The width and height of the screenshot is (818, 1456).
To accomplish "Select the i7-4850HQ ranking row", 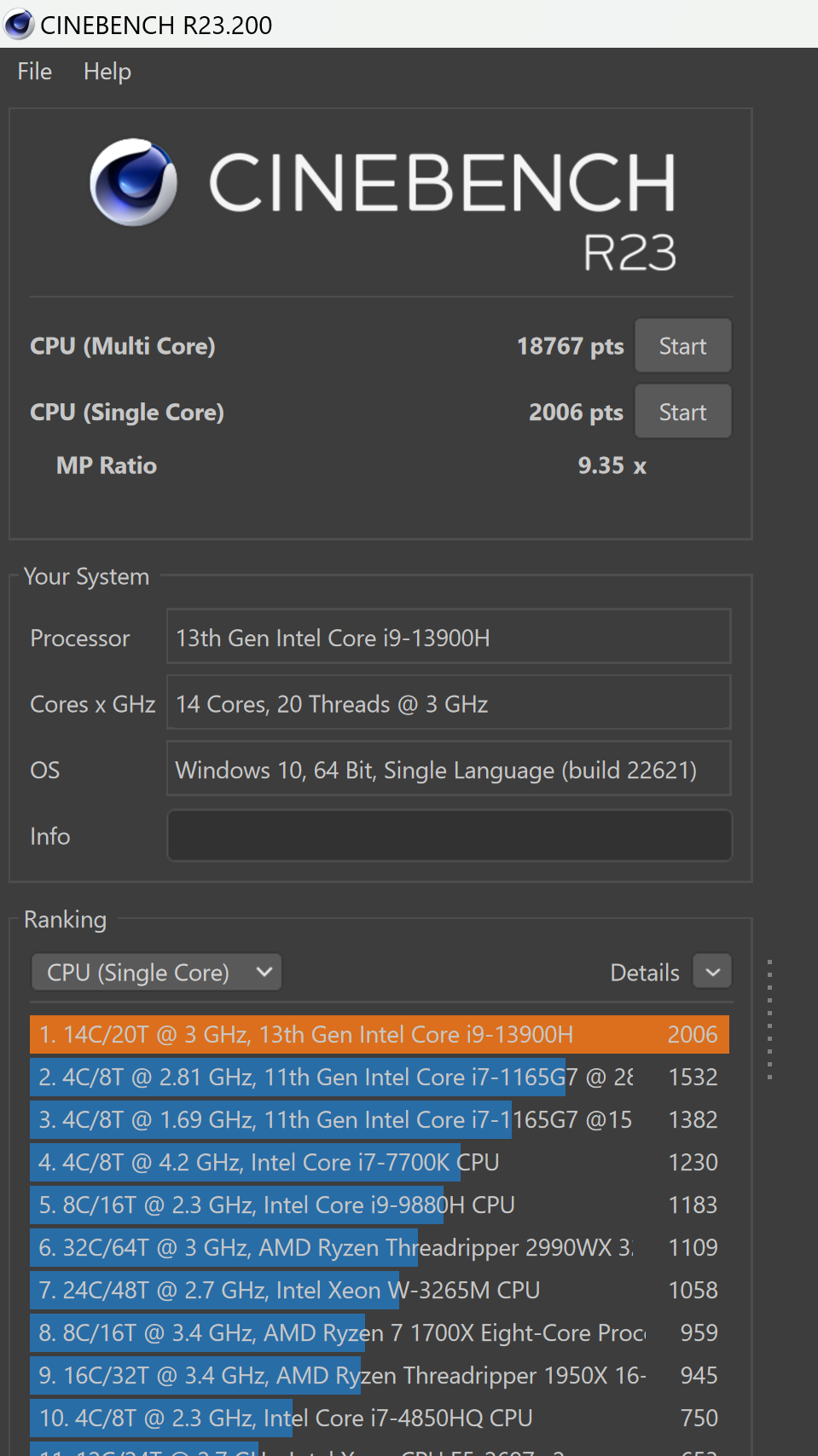I will (380, 1418).
